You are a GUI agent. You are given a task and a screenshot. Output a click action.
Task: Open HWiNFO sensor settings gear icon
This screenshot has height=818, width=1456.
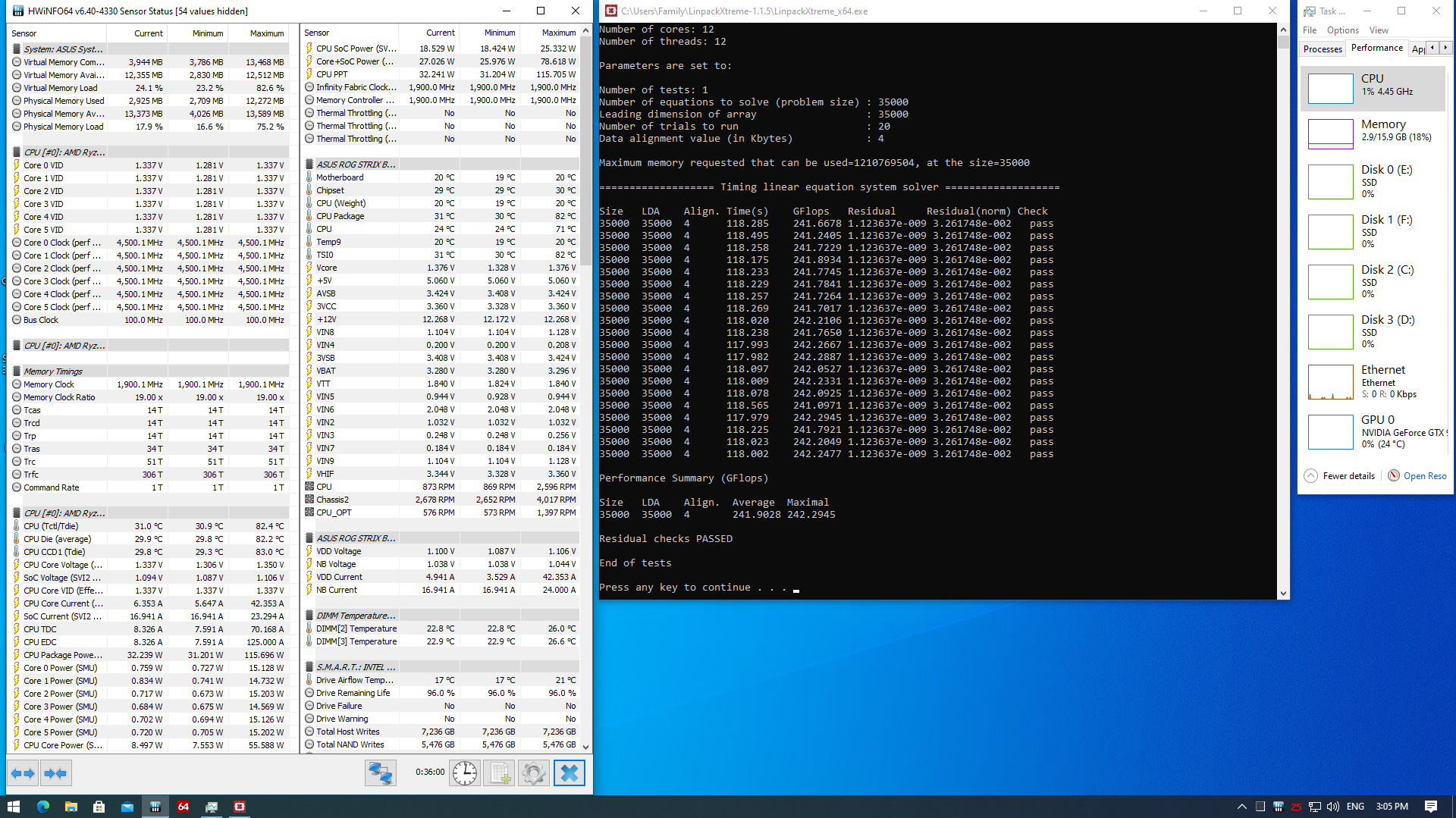click(533, 773)
